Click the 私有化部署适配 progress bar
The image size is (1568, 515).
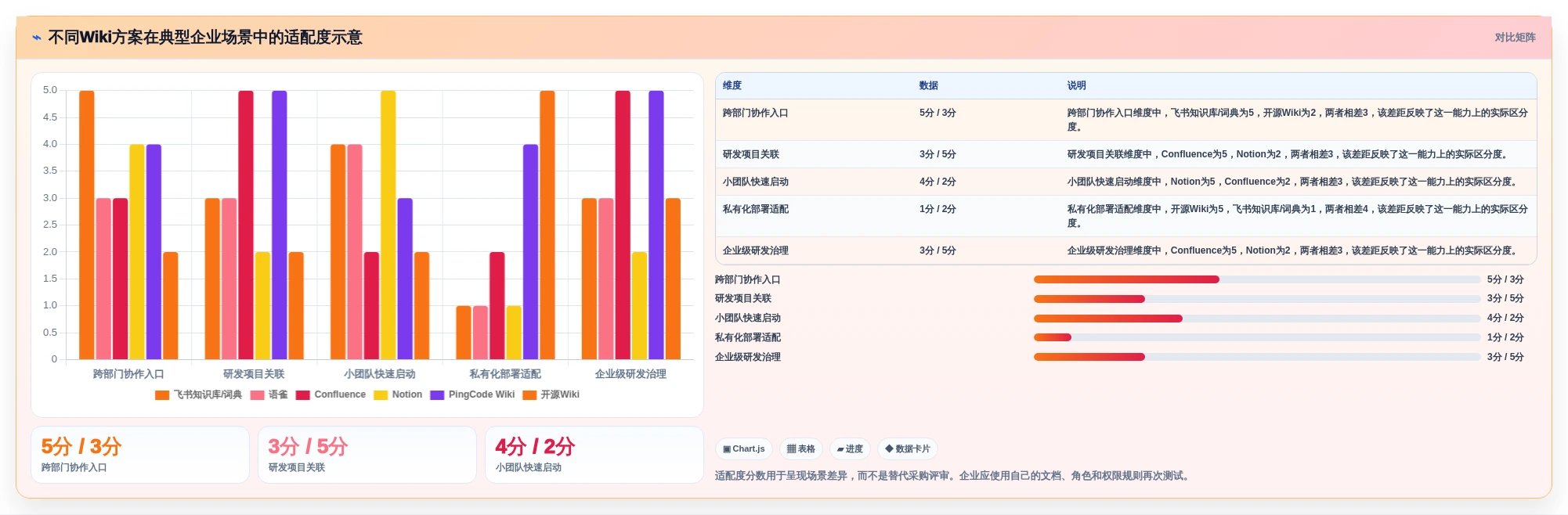pyautogui.click(x=1257, y=337)
